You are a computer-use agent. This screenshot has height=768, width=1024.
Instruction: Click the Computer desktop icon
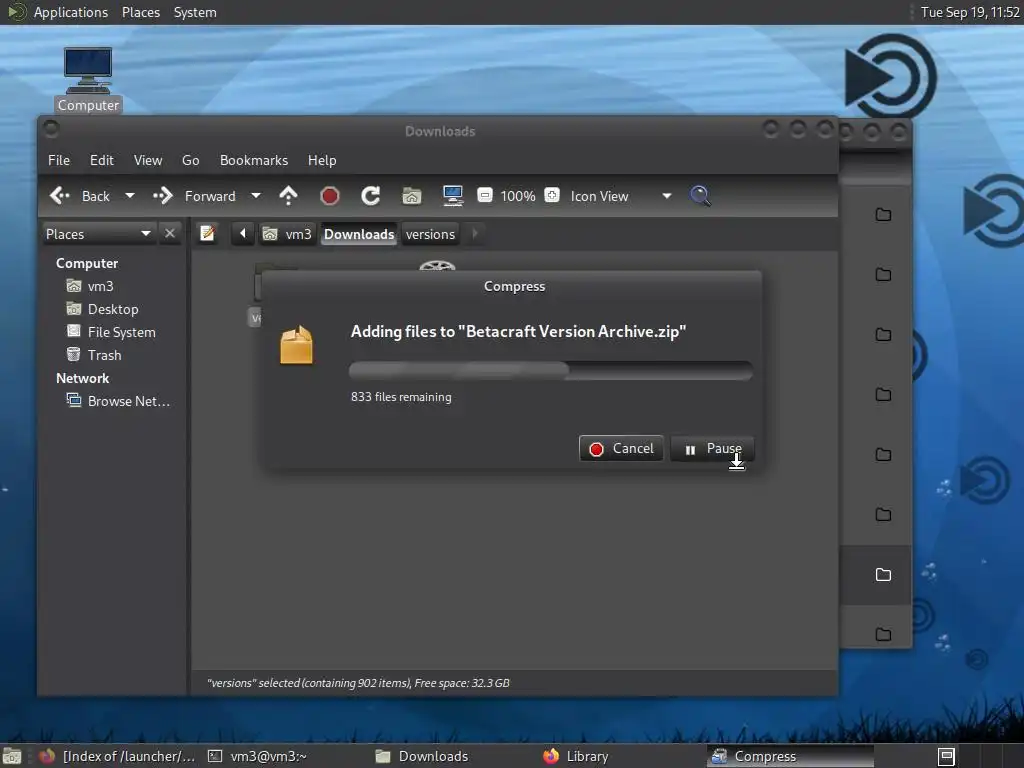(88, 80)
